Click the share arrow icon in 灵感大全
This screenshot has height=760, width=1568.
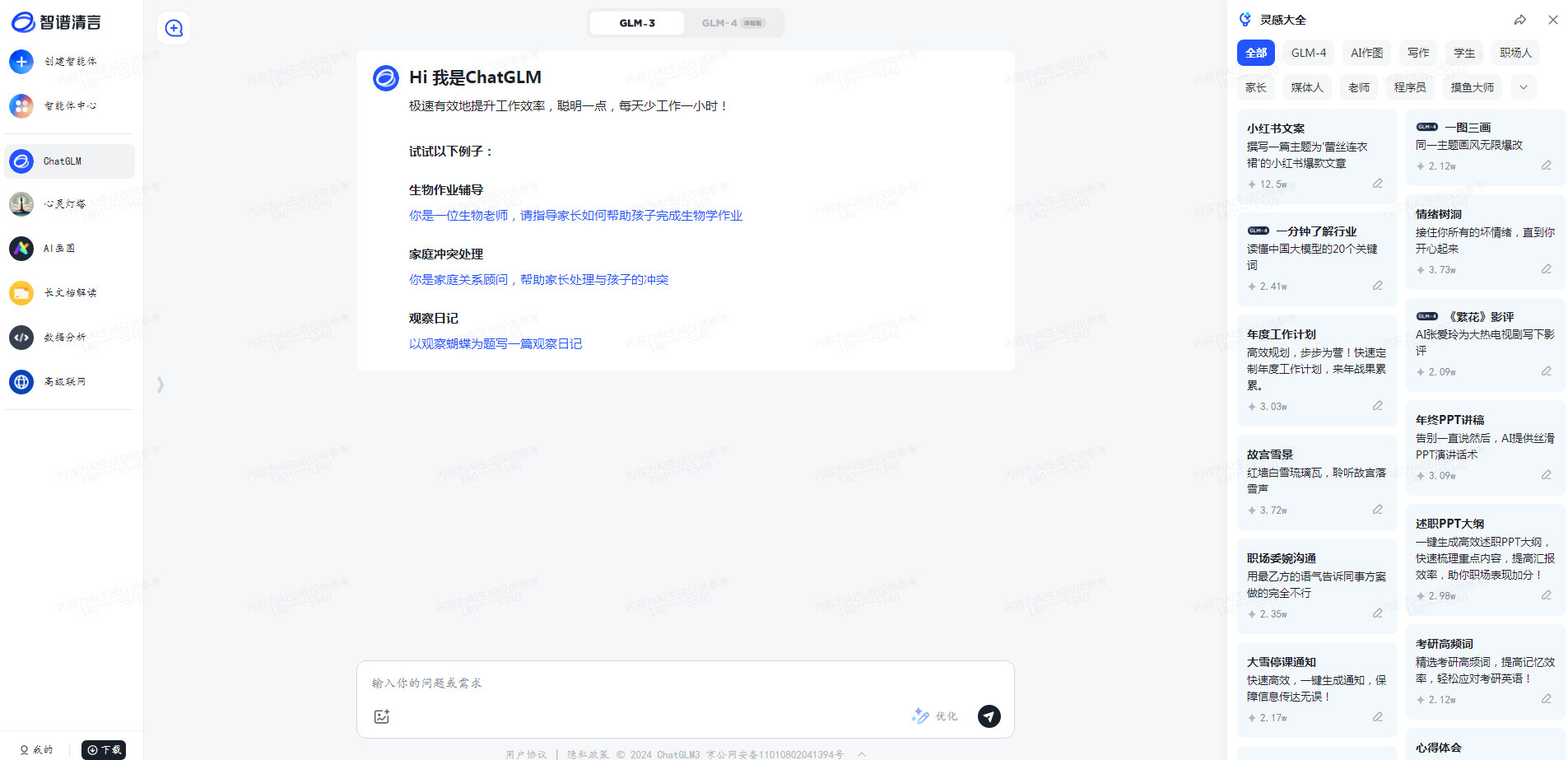1520,20
